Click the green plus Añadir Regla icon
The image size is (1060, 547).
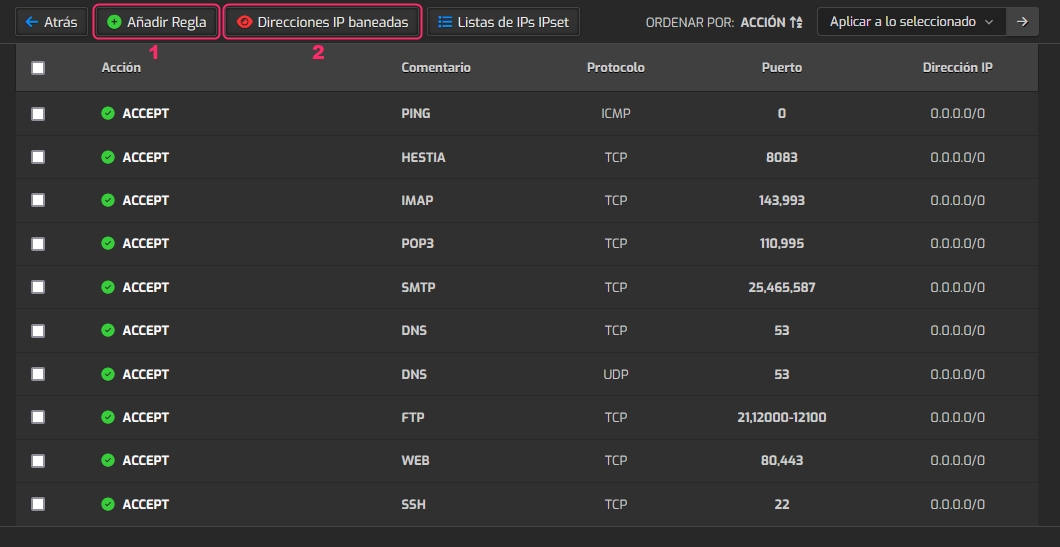coord(114,22)
